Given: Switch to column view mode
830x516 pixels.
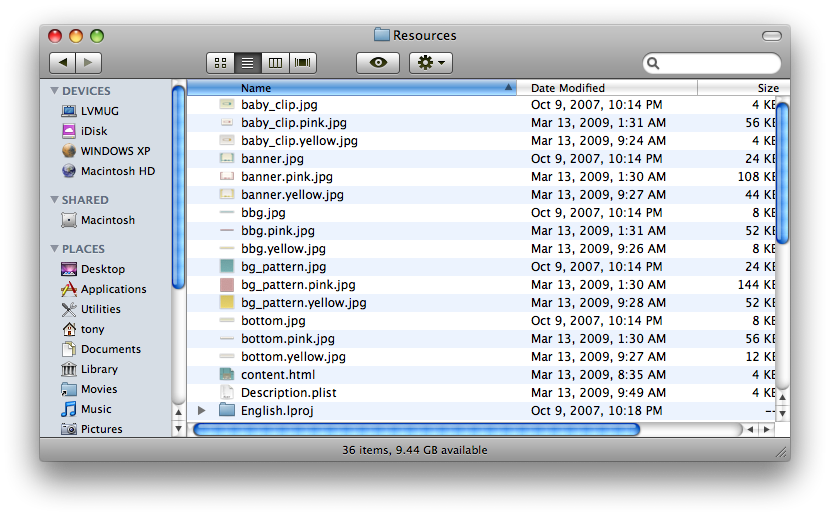Looking at the screenshot, I should click(x=275, y=63).
